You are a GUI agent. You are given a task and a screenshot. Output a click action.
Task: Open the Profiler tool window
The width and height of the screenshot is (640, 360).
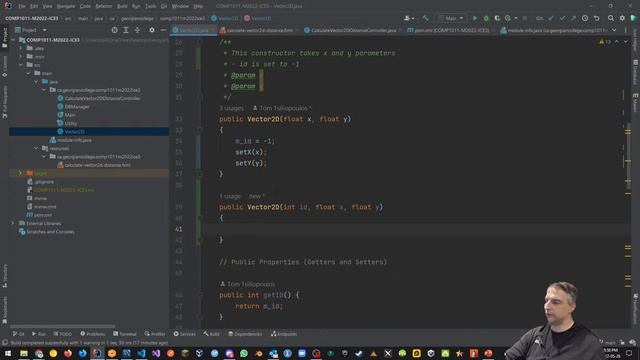point(155,334)
